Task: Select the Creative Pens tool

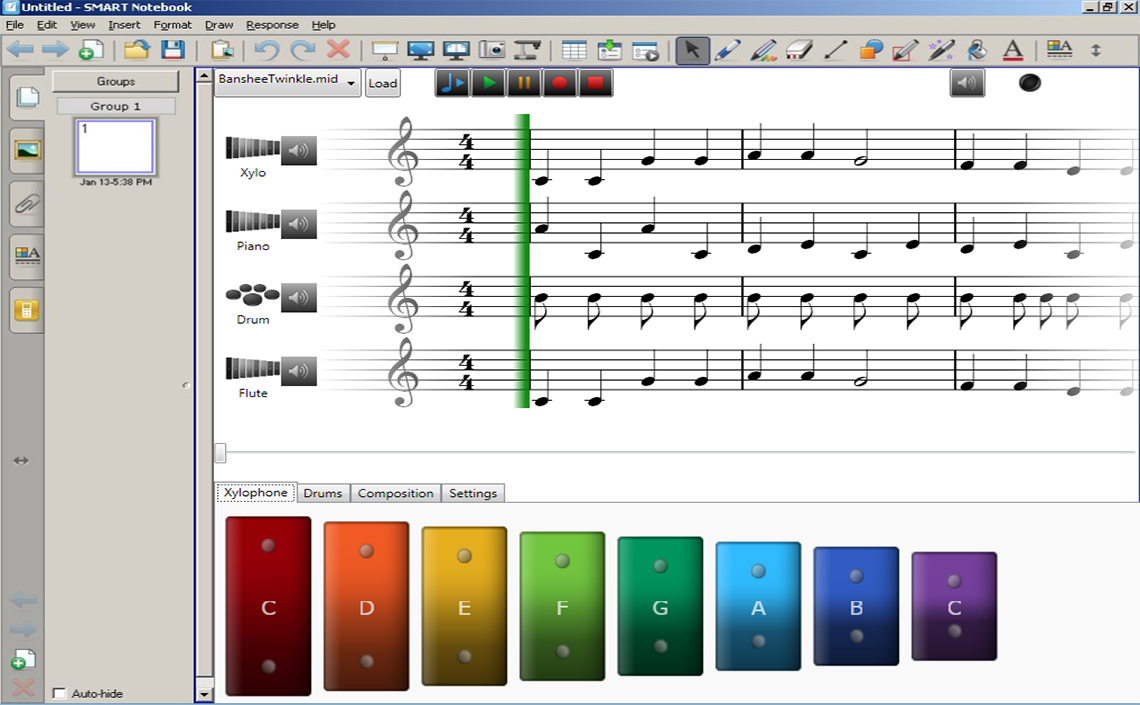Action: pyautogui.click(x=763, y=50)
